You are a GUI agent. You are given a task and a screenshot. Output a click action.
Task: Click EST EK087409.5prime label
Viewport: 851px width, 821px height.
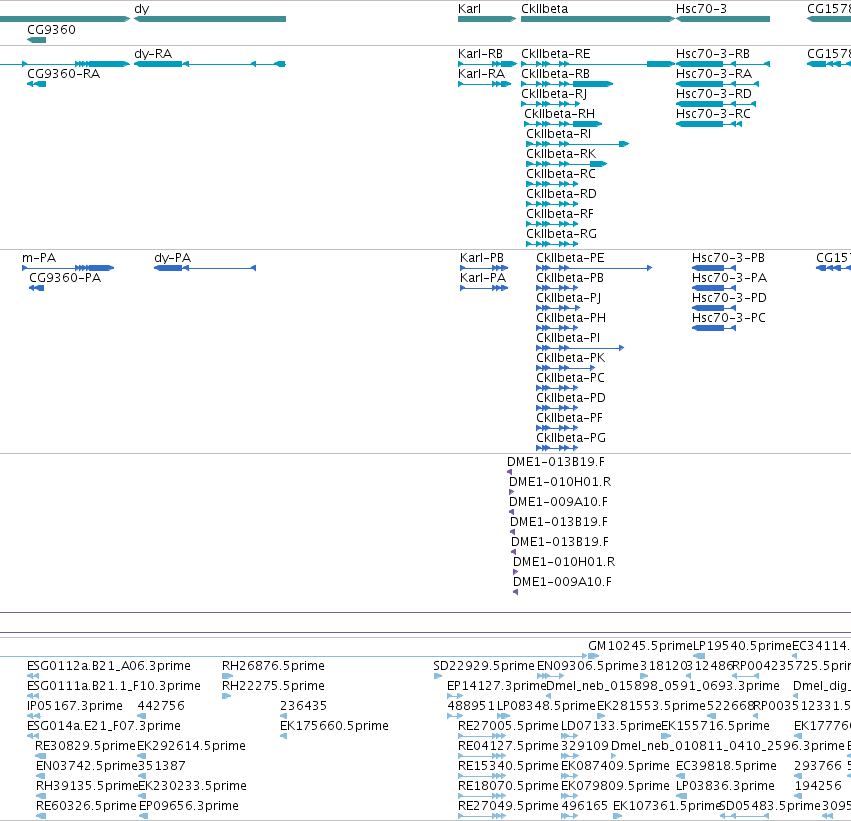click(x=615, y=766)
